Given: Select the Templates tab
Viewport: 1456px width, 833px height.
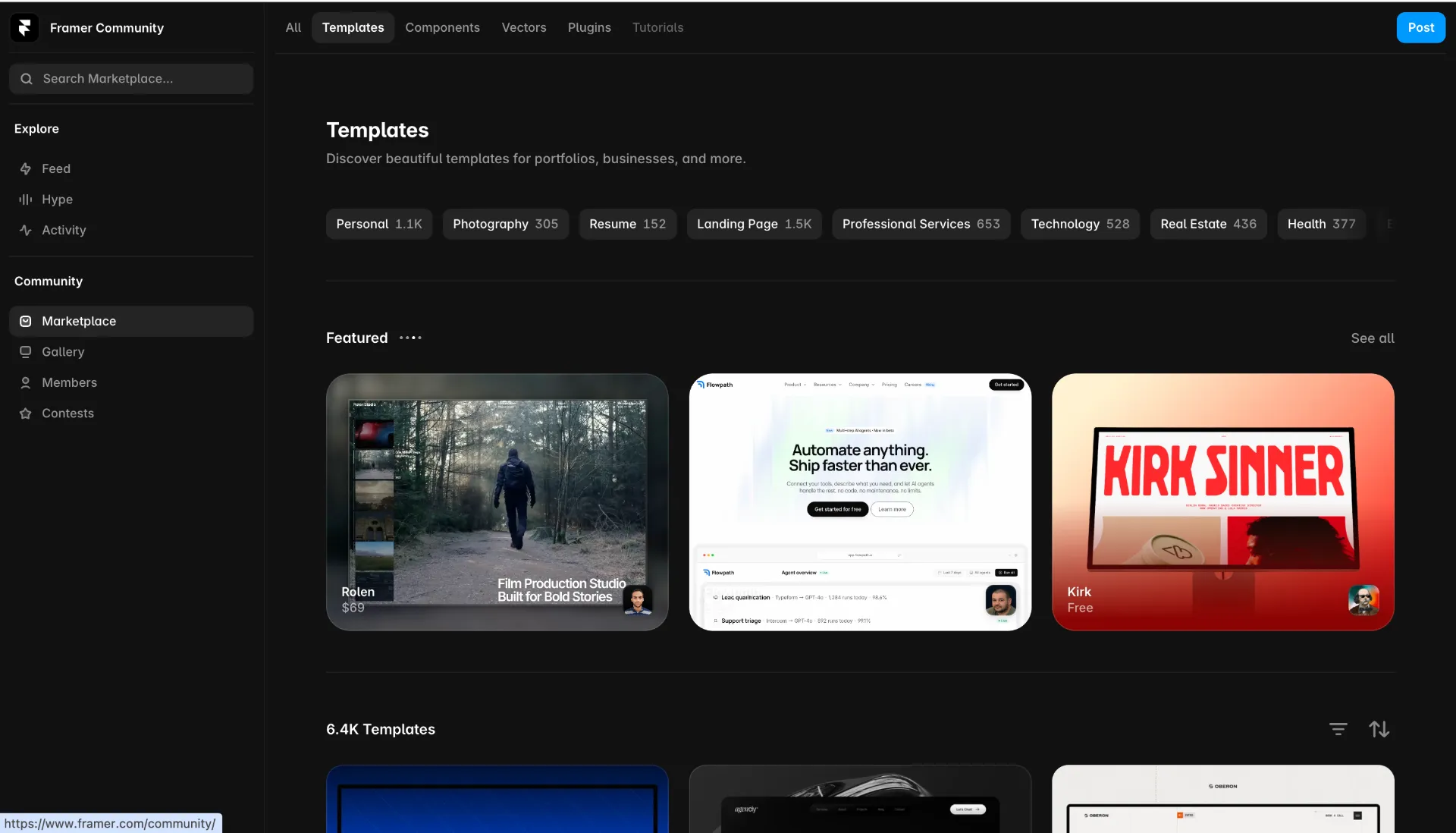Looking at the screenshot, I should (x=353, y=27).
